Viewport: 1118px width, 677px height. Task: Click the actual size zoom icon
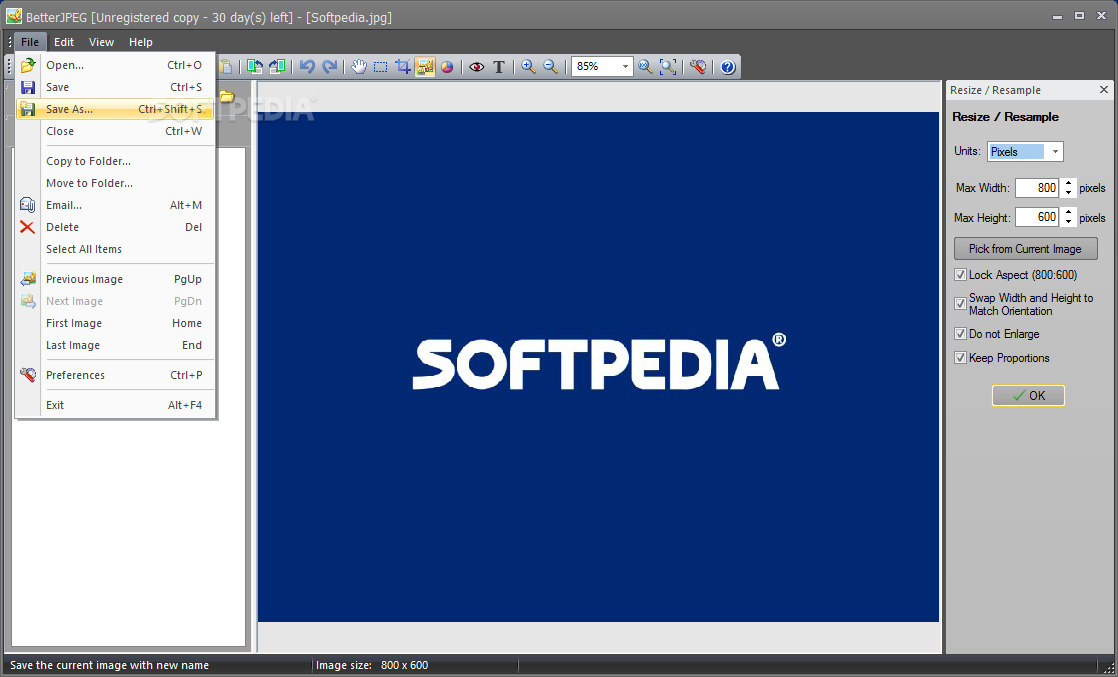tap(645, 67)
